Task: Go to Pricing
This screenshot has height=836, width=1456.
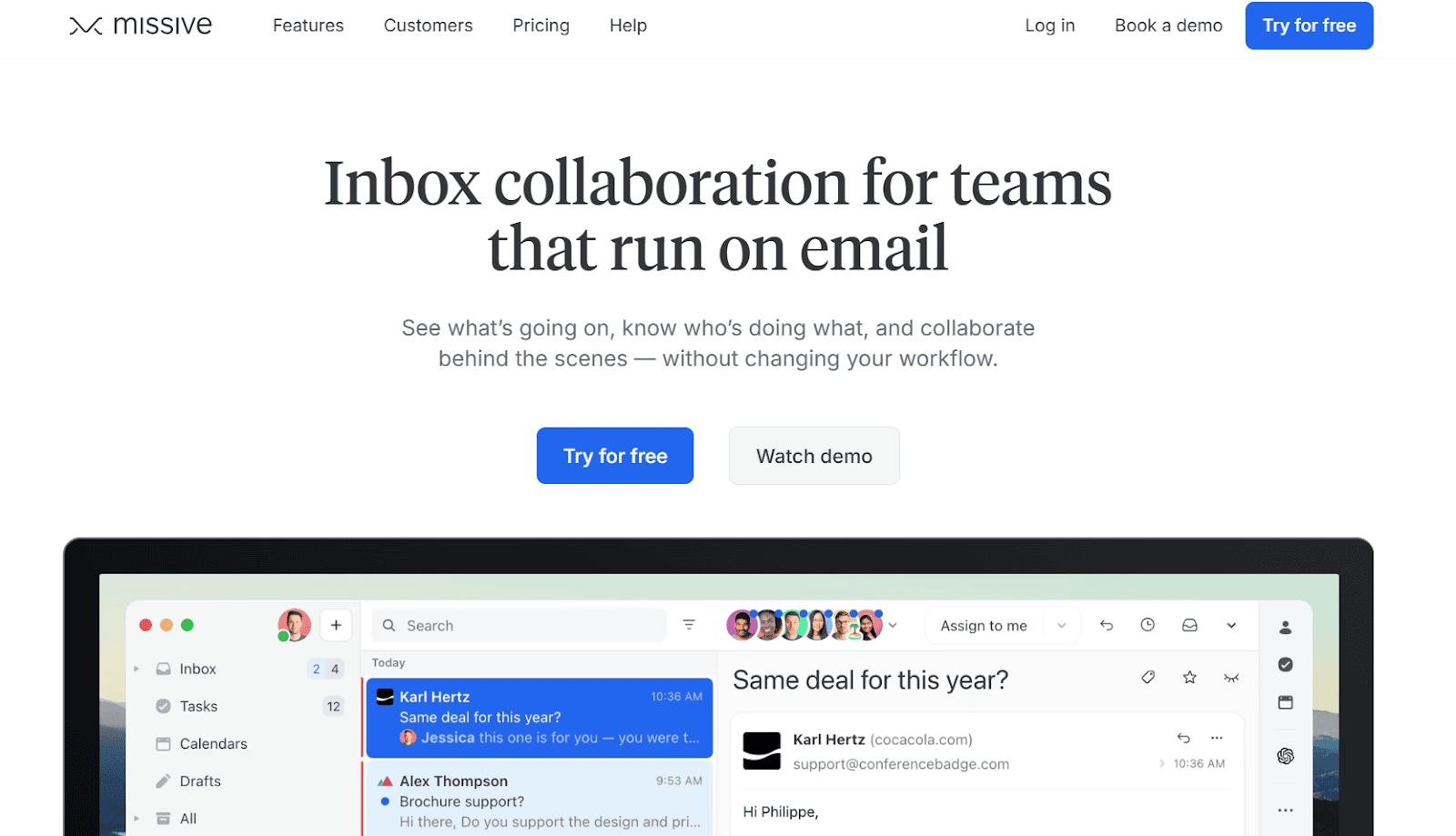Action: point(541,25)
